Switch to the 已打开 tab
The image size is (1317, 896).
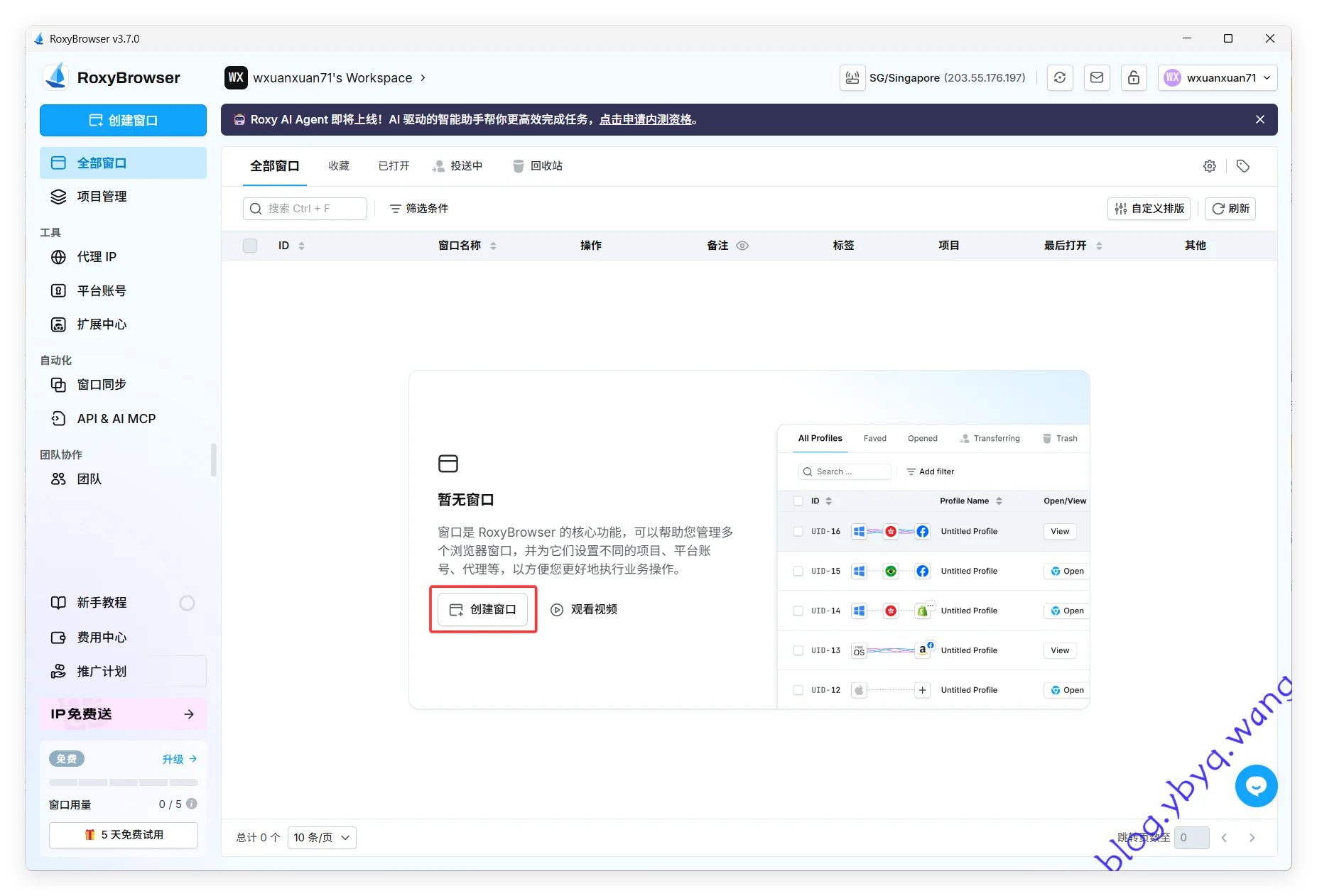click(x=394, y=166)
